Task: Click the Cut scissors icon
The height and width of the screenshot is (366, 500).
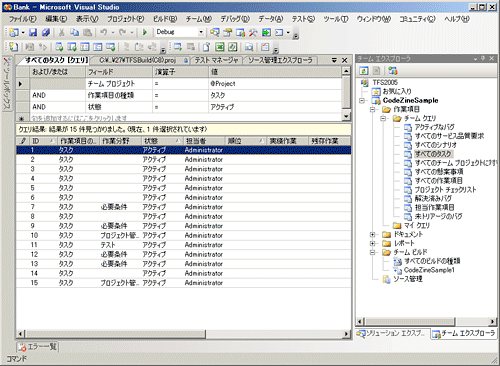Action: pyautogui.click(x=61, y=32)
